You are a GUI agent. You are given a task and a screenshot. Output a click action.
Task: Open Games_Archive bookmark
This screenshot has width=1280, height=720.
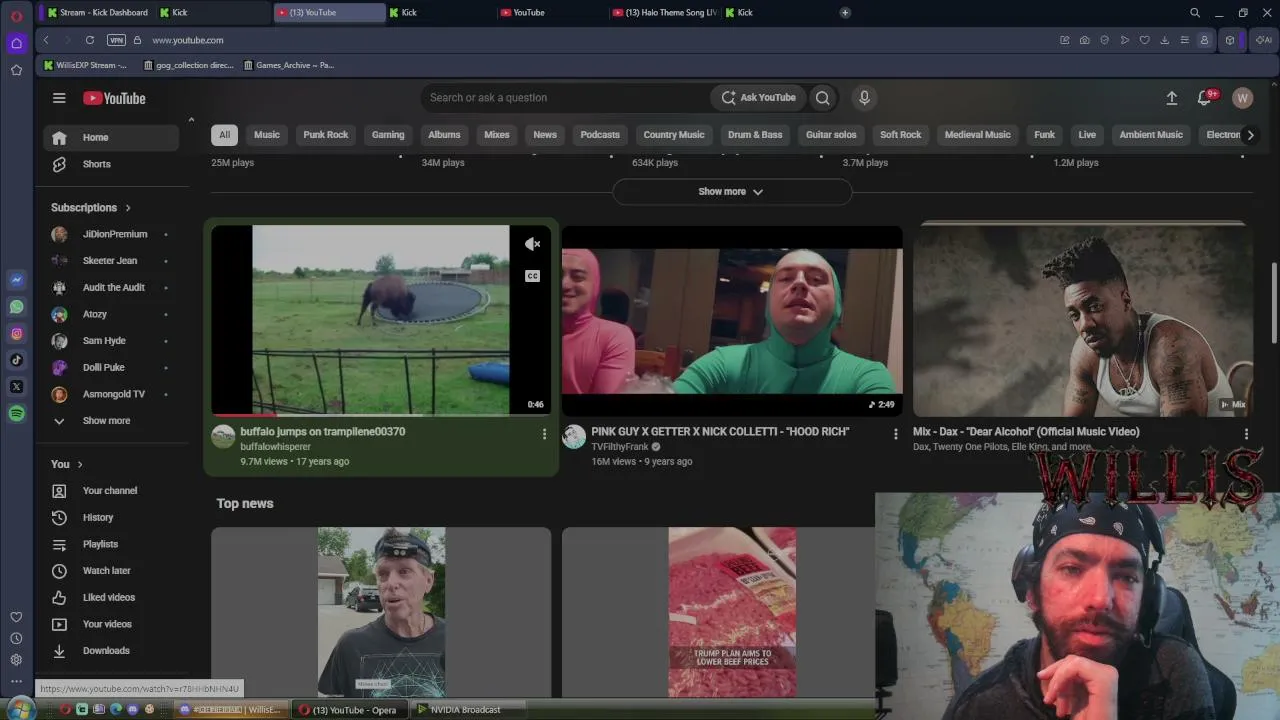[x=289, y=65]
